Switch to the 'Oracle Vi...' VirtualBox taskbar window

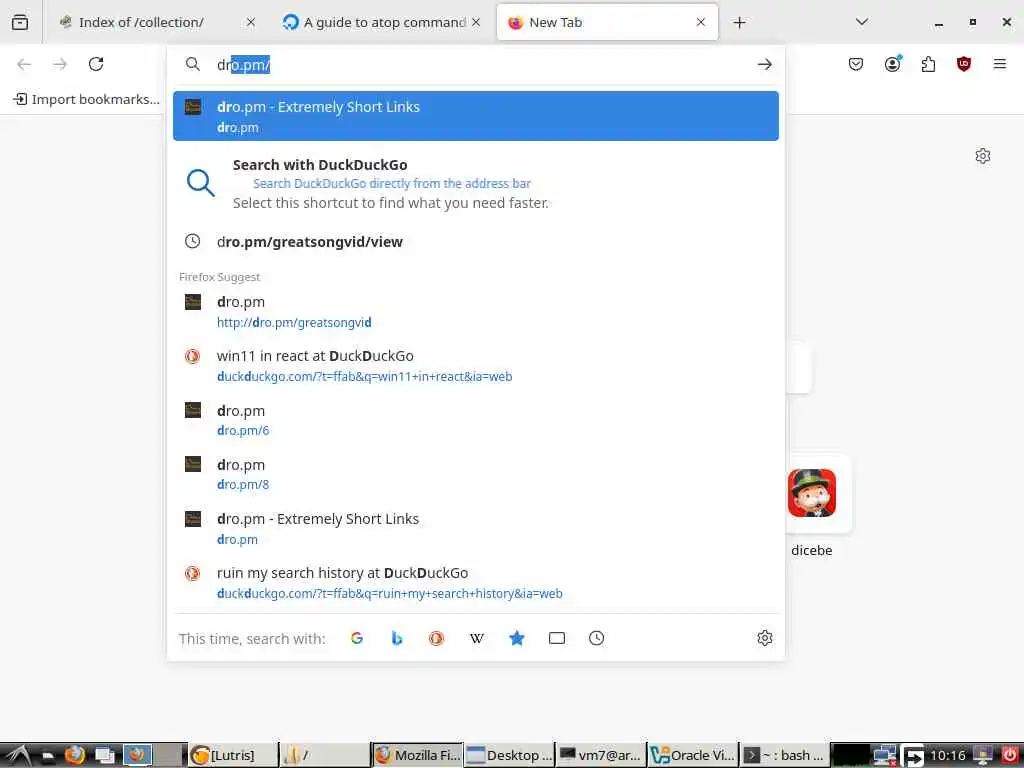point(693,755)
